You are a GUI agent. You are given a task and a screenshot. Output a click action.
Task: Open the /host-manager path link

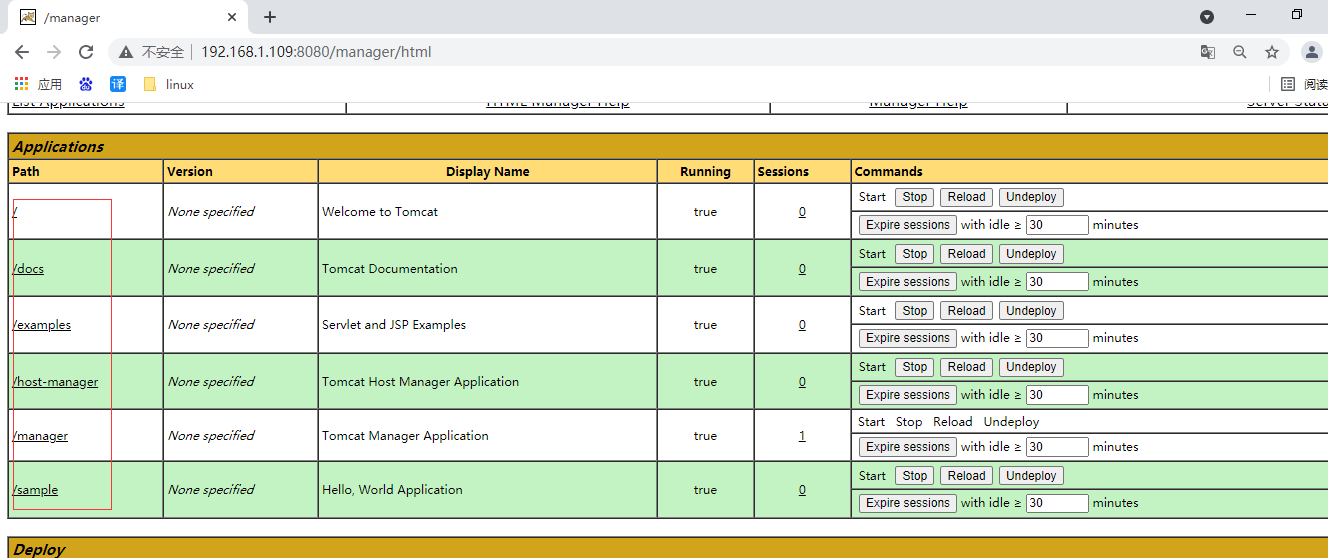click(55, 382)
